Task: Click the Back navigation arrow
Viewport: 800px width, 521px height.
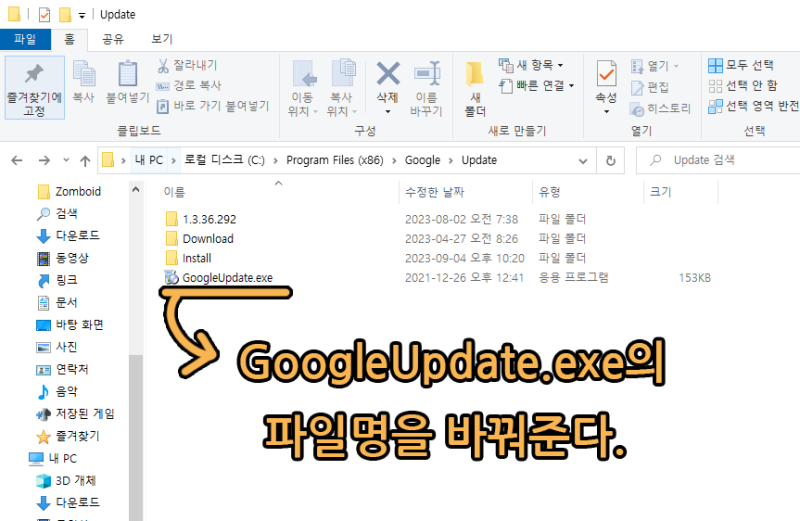Action: tap(17, 161)
